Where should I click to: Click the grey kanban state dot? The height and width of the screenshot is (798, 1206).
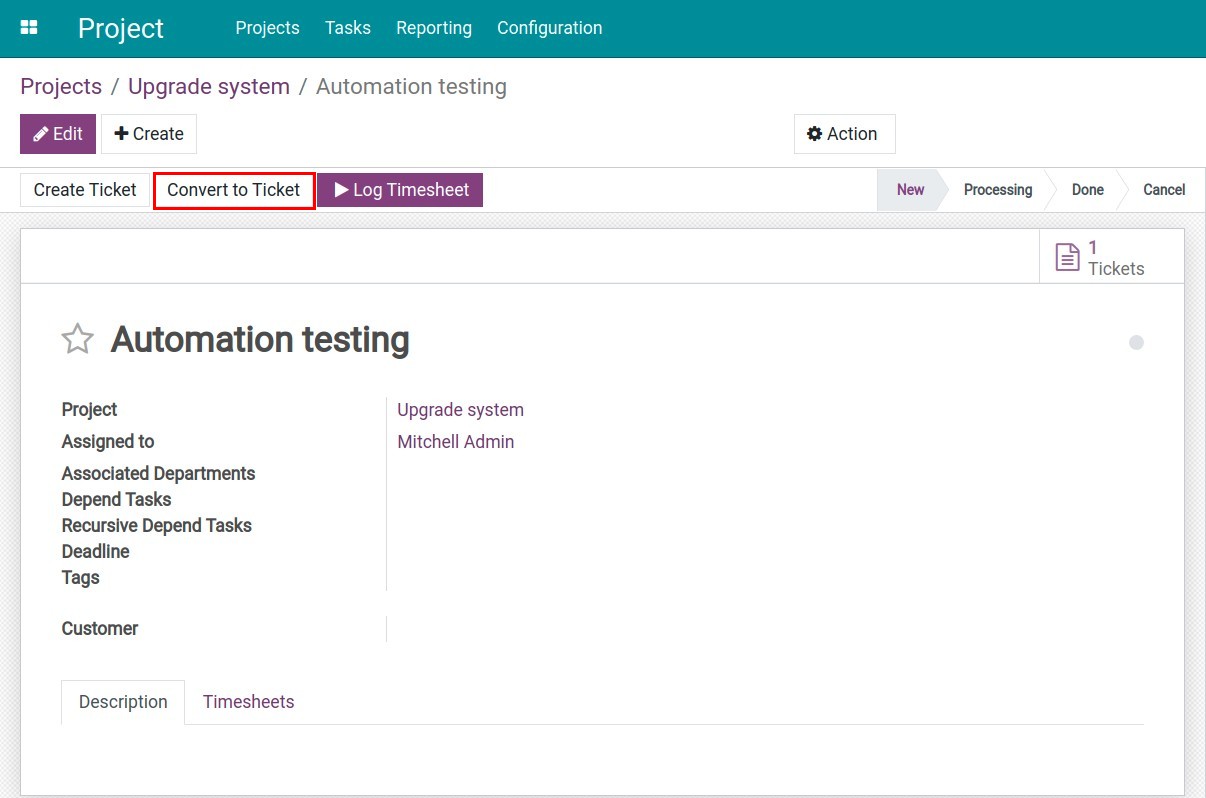coord(1136,343)
